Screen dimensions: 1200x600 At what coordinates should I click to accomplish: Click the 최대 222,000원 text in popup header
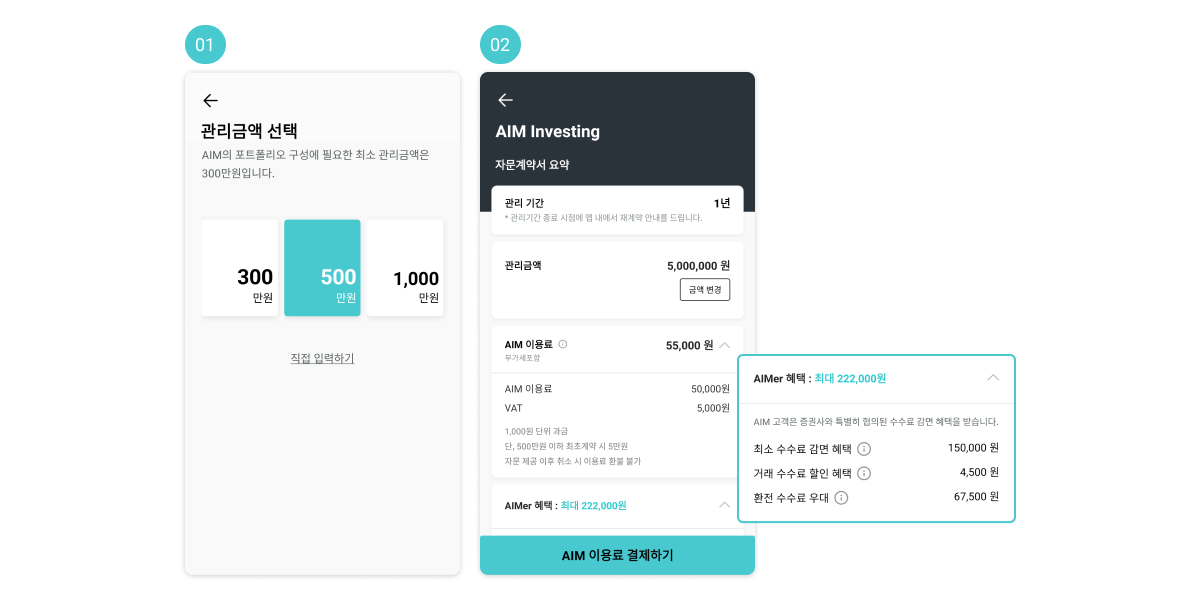tap(850, 379)
